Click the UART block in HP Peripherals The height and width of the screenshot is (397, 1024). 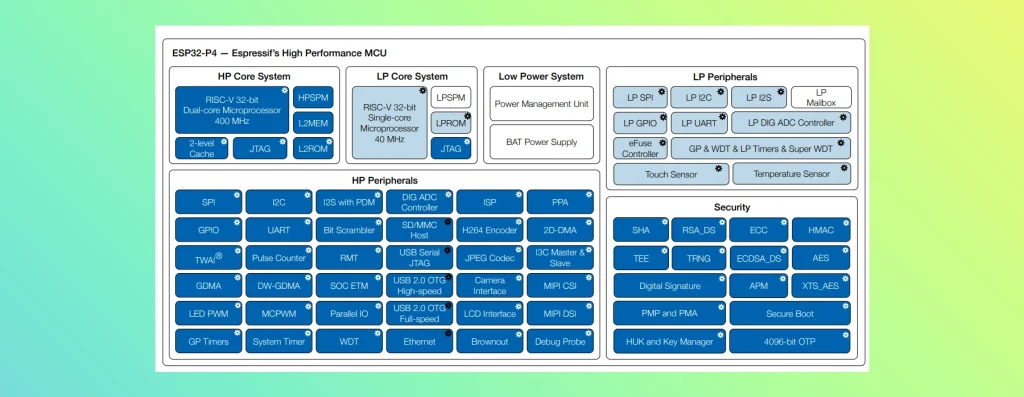[279, 230]
